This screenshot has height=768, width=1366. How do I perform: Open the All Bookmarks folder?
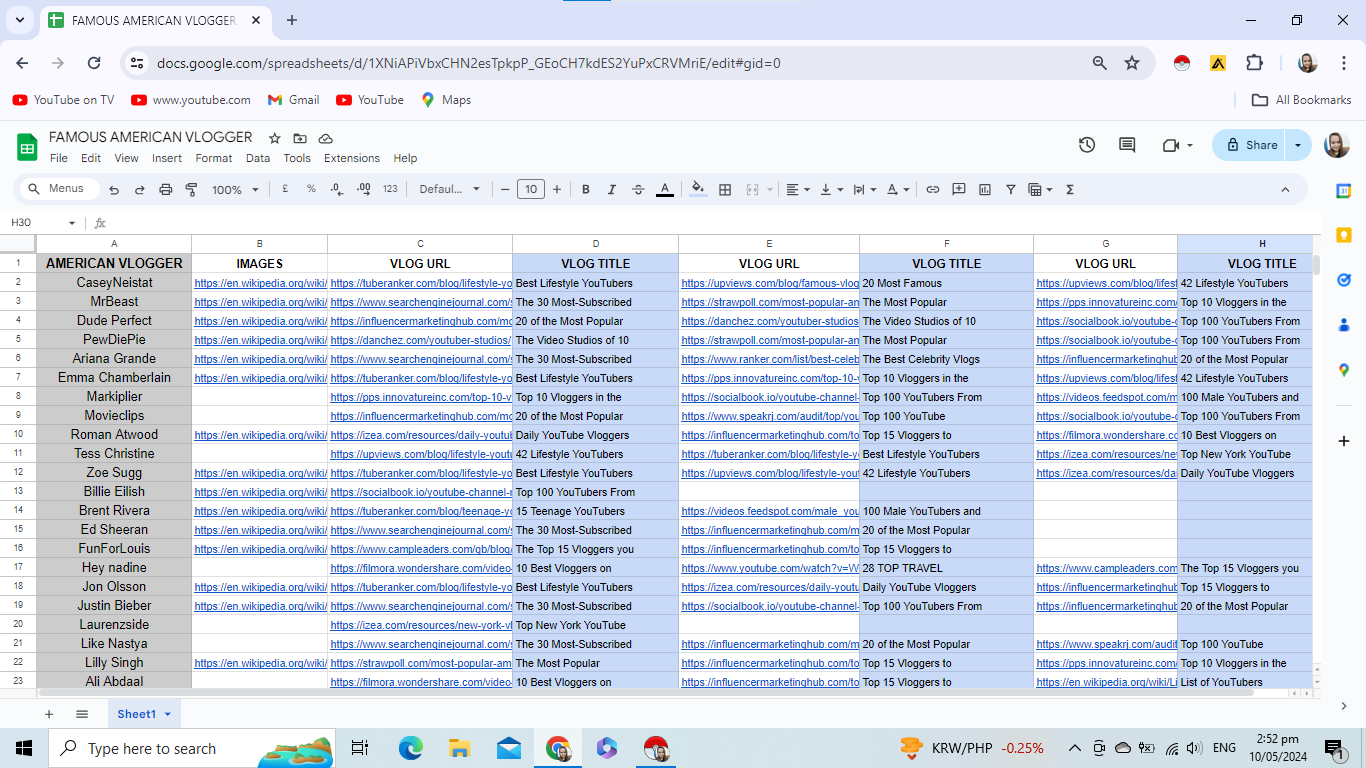[x=1302, y=100]
